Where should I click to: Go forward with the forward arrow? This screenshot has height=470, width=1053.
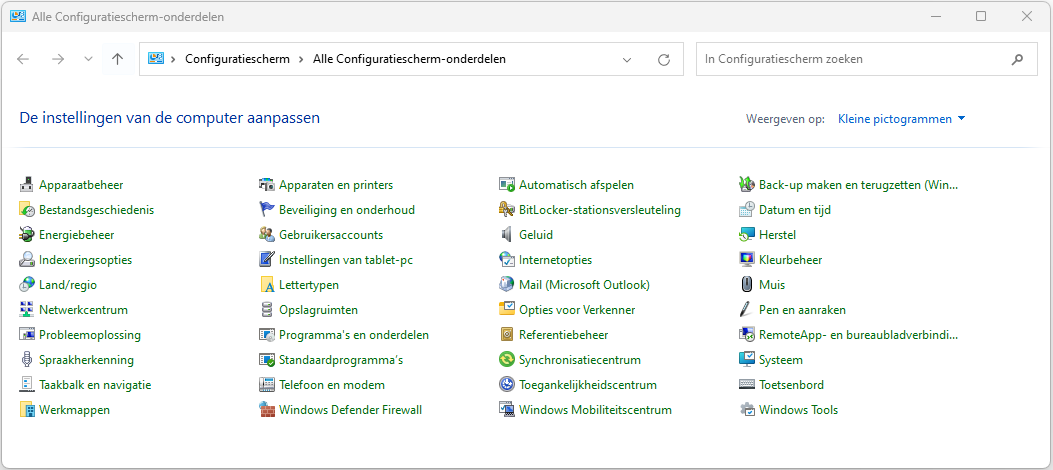point(58,59)
